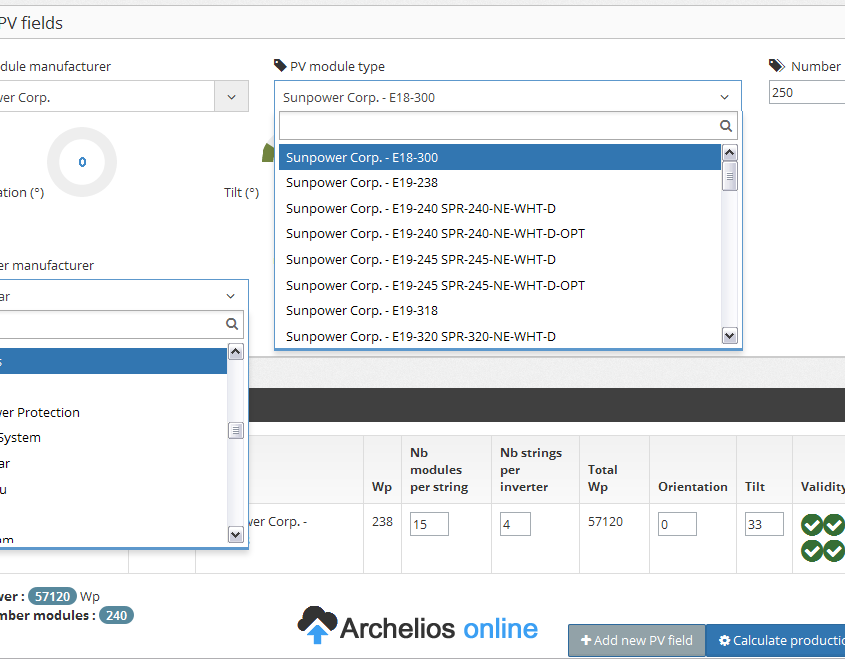Viewport: 845px width, 659px height.
Task: Click the search magnifier in PV module type dropdown
Action: tap(725, 126)
